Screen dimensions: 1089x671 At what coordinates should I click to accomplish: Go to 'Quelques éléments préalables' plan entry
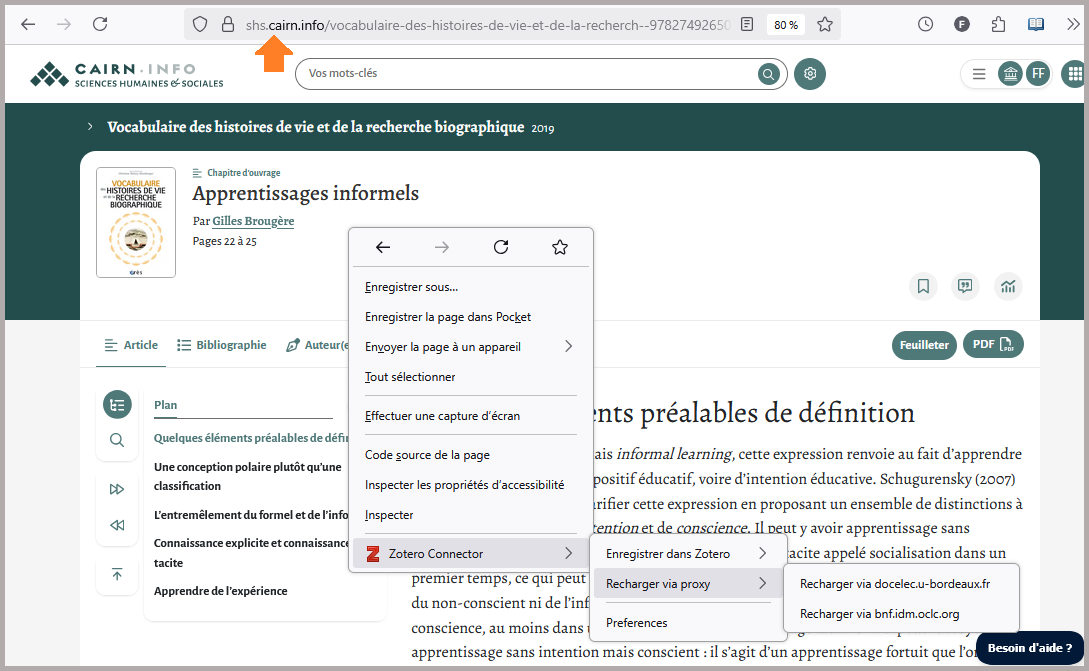[x=251, y=438]
